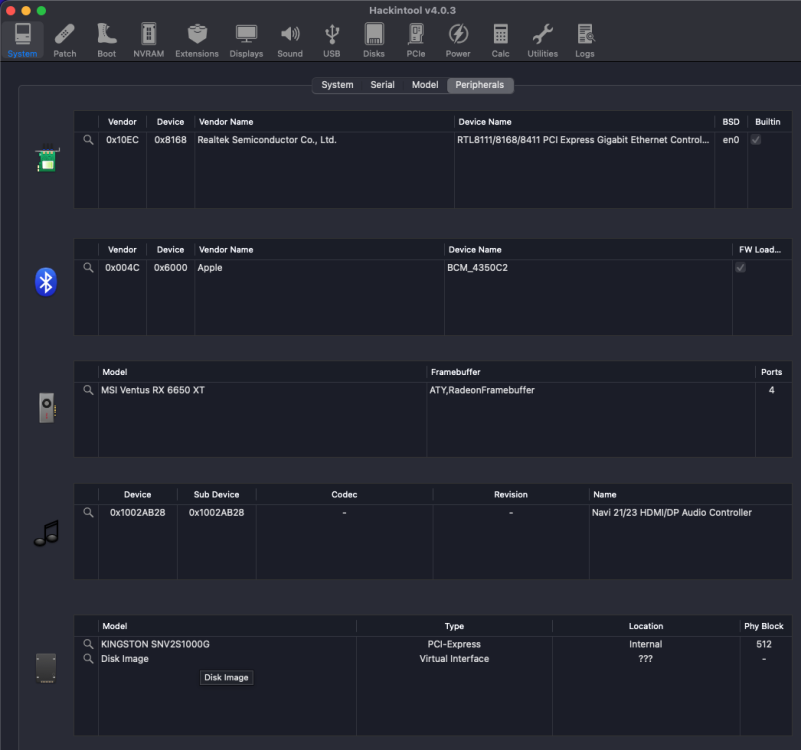Click magnifier icon for Navi audio controller row
This screenshot has height=750, width=801.
88,512
